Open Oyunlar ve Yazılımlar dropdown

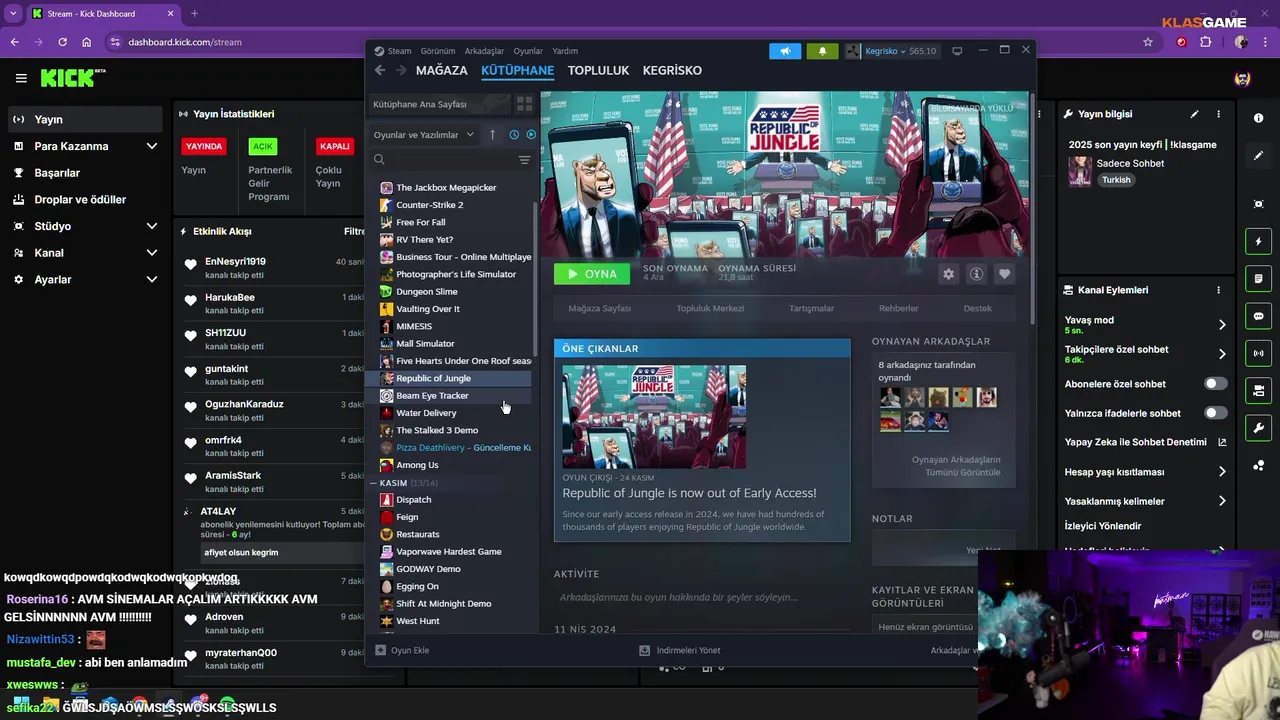[x=423, y=134]
